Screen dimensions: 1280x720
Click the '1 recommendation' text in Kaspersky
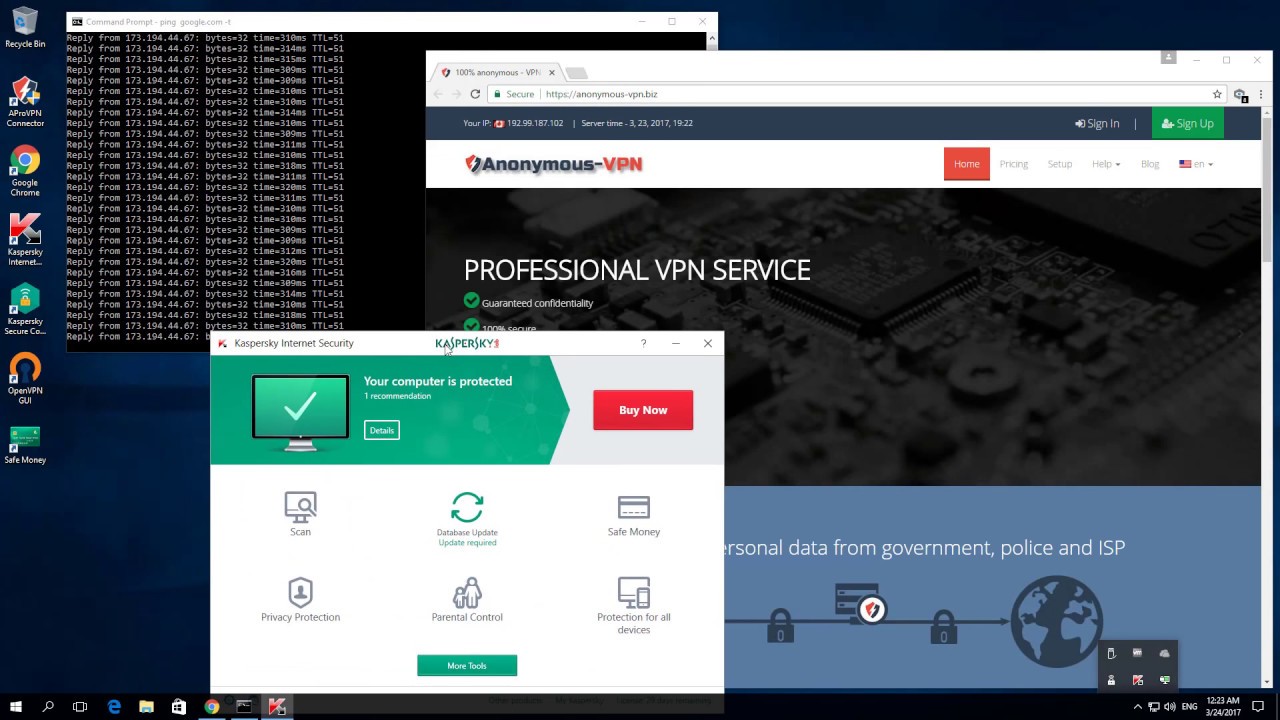pos(397,396)
